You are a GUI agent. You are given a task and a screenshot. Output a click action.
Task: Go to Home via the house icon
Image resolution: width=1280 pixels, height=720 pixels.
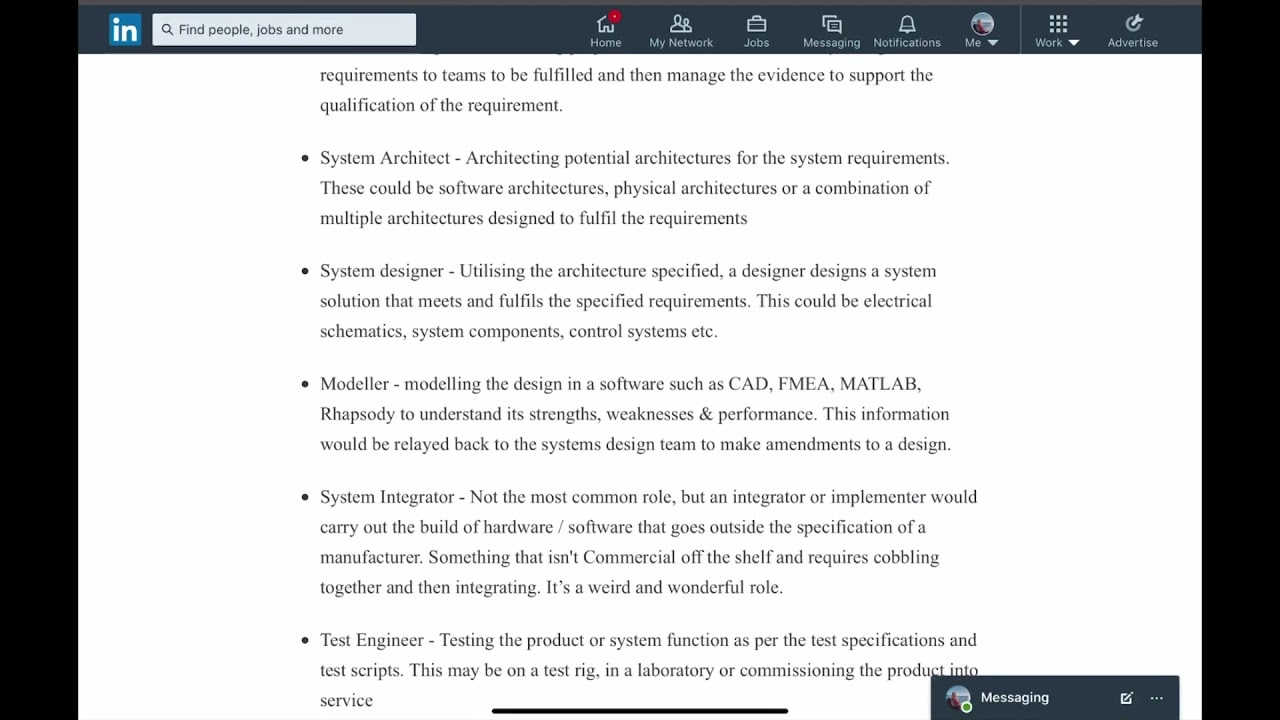(606, 23)
